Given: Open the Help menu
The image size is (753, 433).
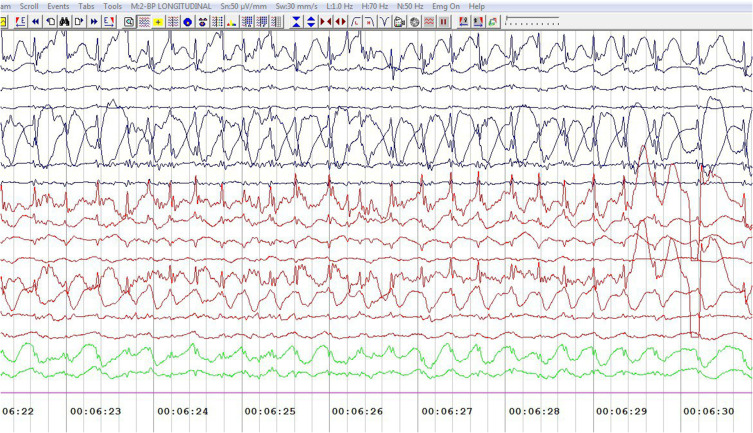Looking at the screenshot, I should (476, 6).
